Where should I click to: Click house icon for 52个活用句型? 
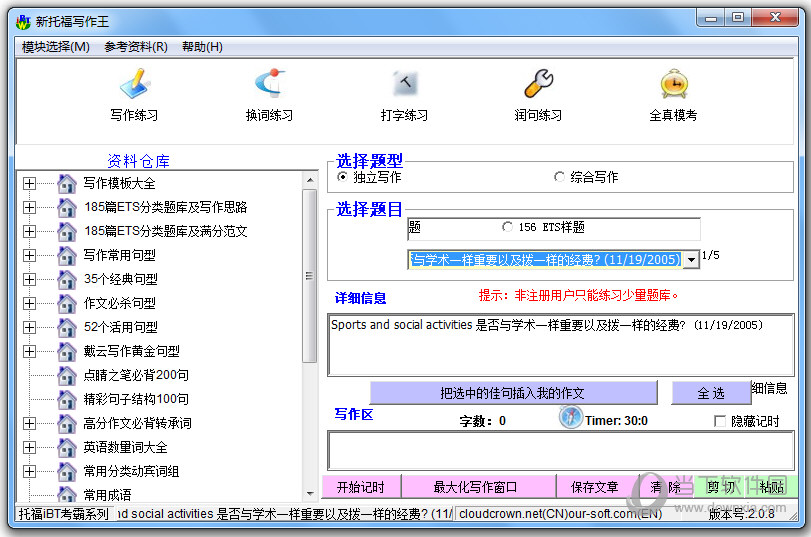[x=67, y=327]
